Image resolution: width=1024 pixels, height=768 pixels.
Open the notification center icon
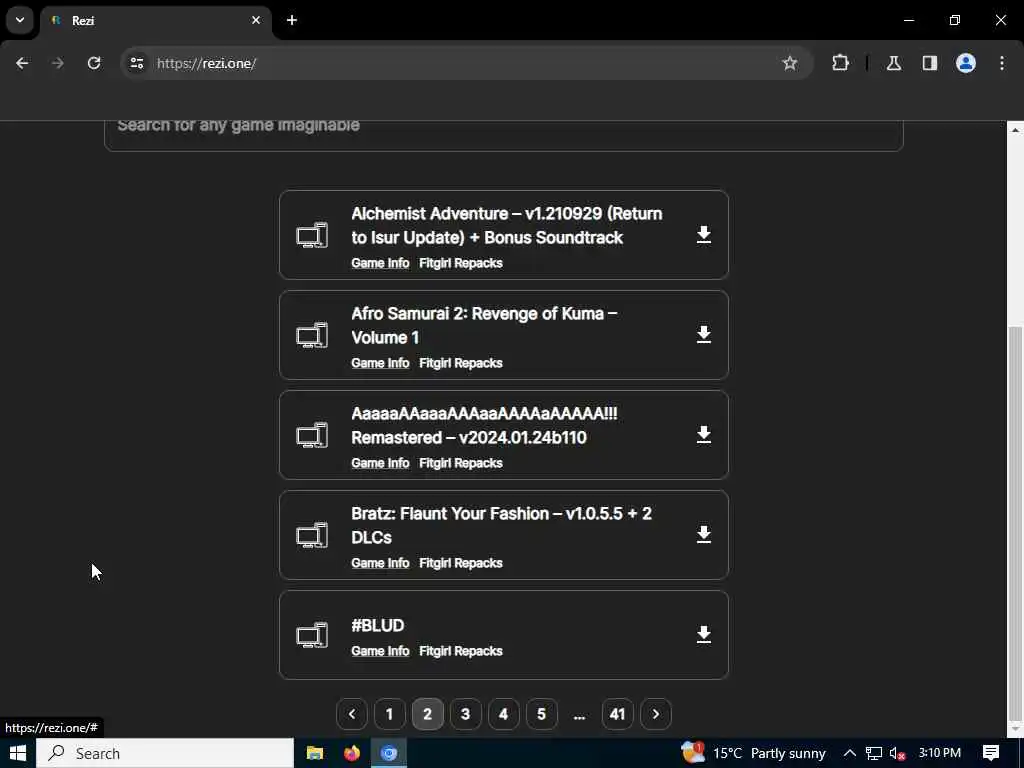pyautogui.click(x=991, y=753)
